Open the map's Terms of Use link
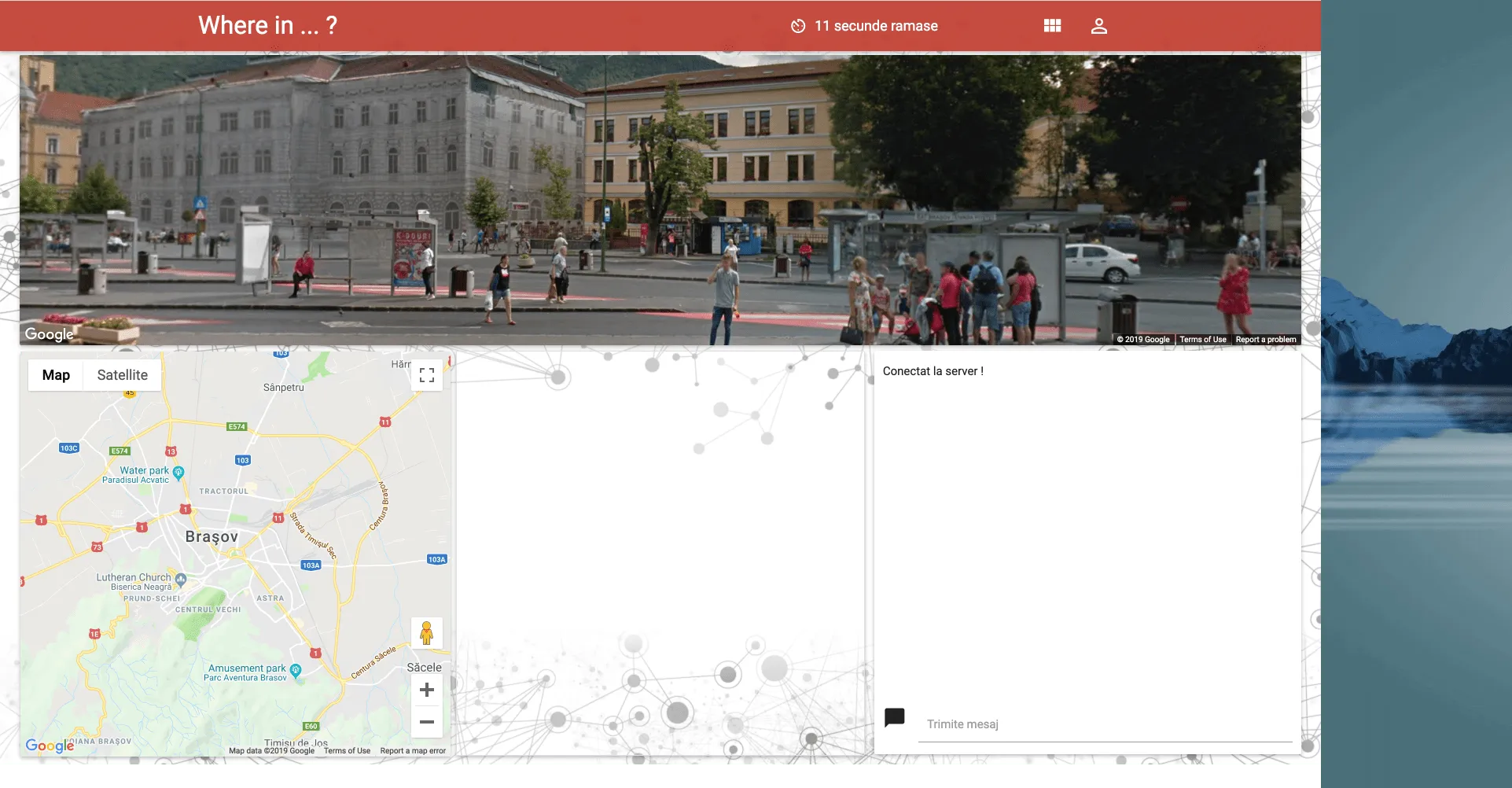 pyautogui.click(x=347, y=751)
